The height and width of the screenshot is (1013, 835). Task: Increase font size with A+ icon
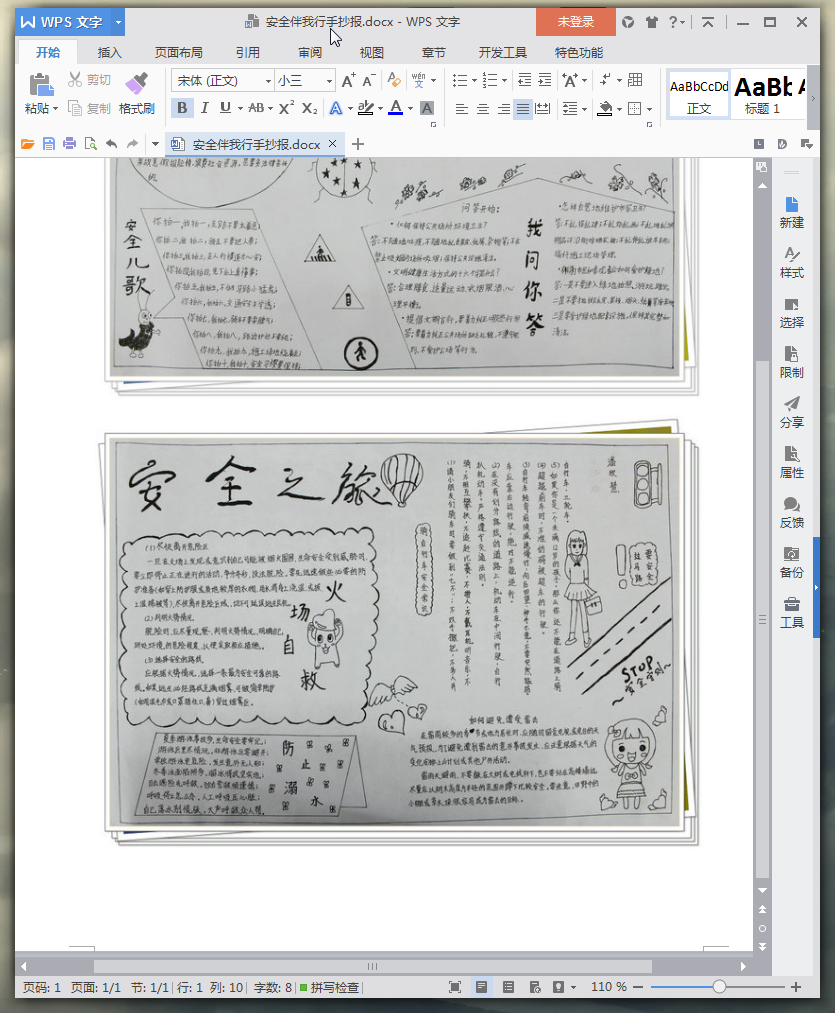click(348, 80)
